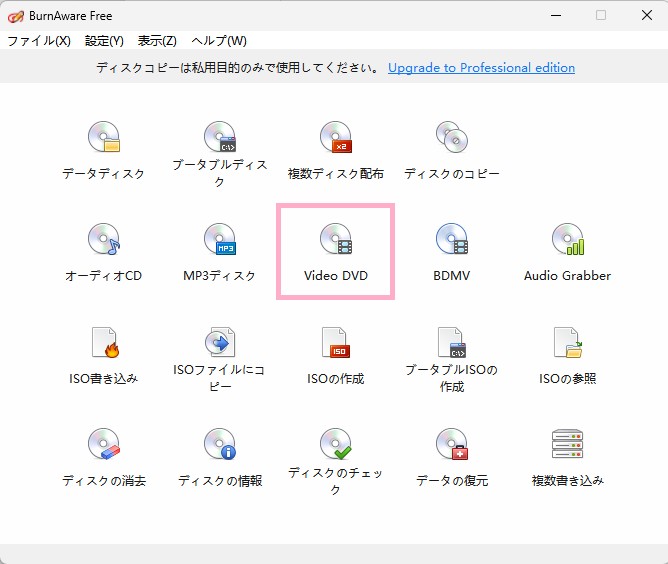Open 複数ディスク配布 span disc tool
The image size is (668, 564).
pos(335,150)
